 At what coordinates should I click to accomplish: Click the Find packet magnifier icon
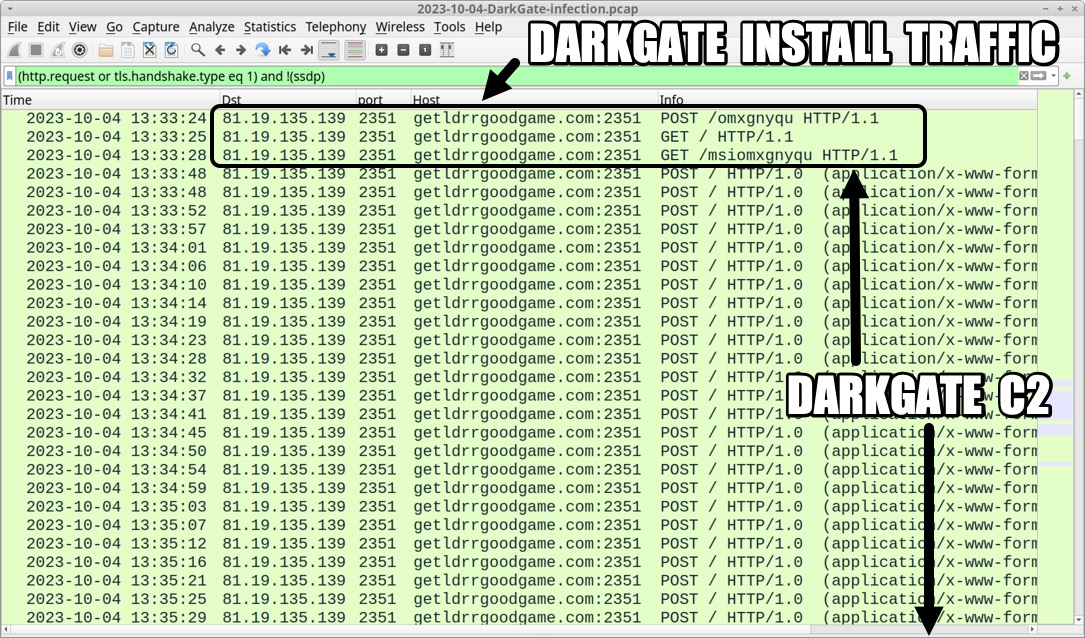[198, 50]
